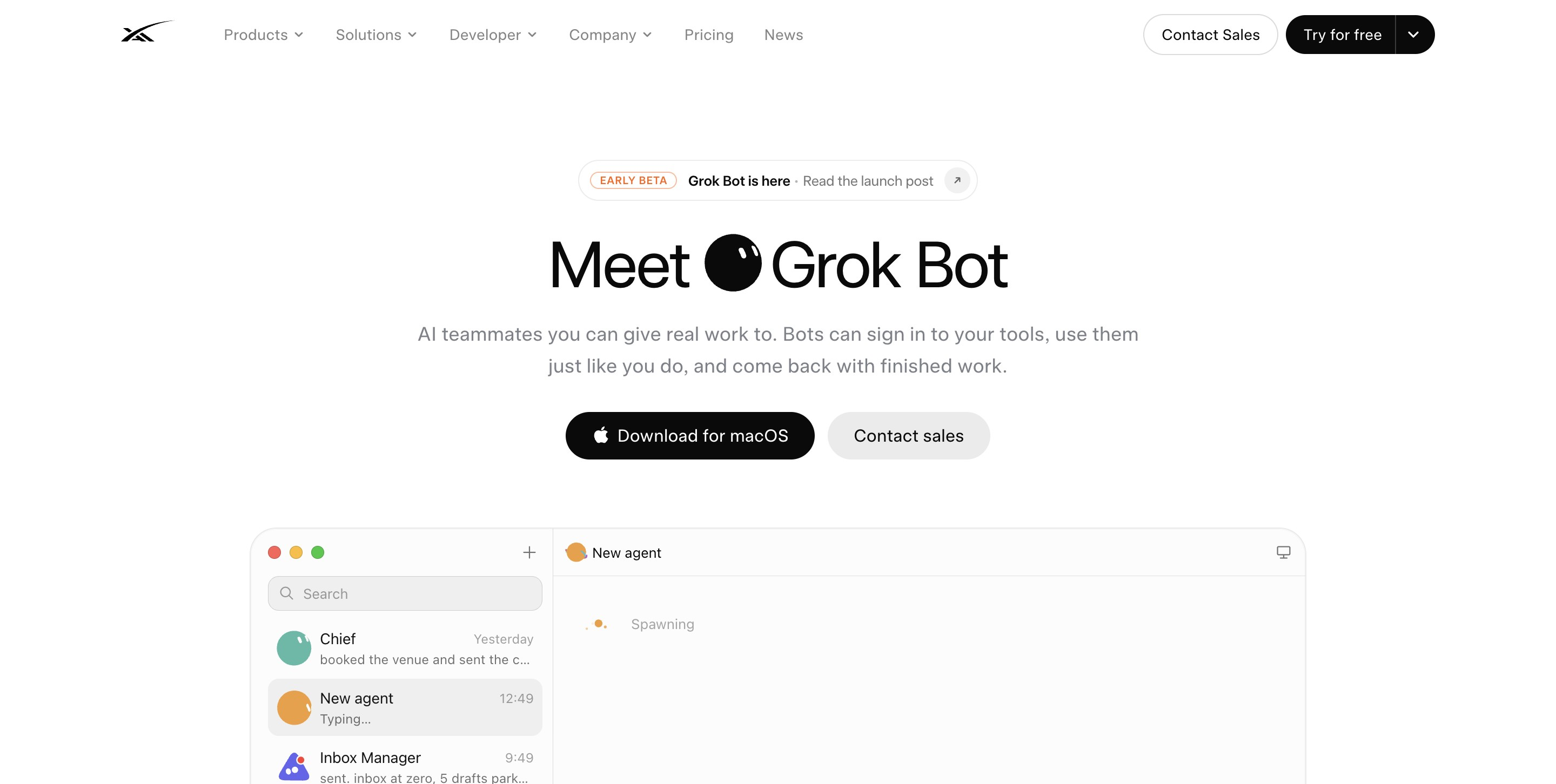Click the 'Meet Grok Bot' headline

[778, 263]
